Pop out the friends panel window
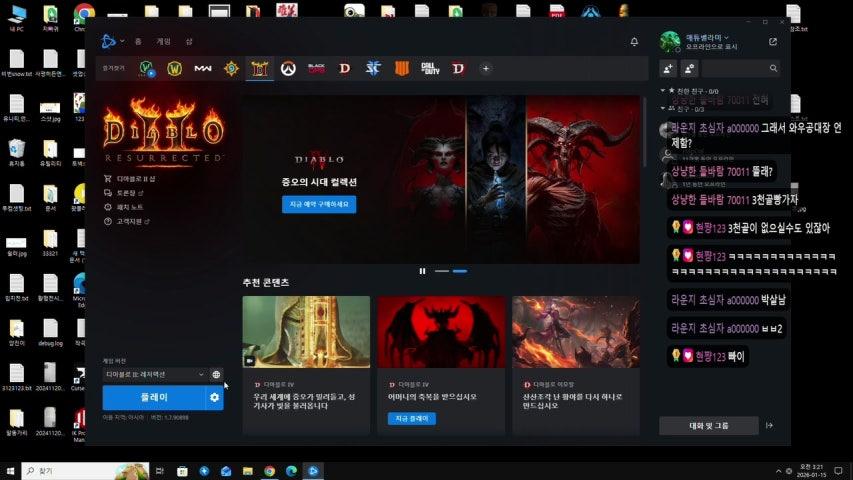 pyautogui.click(x=773, y=41)
